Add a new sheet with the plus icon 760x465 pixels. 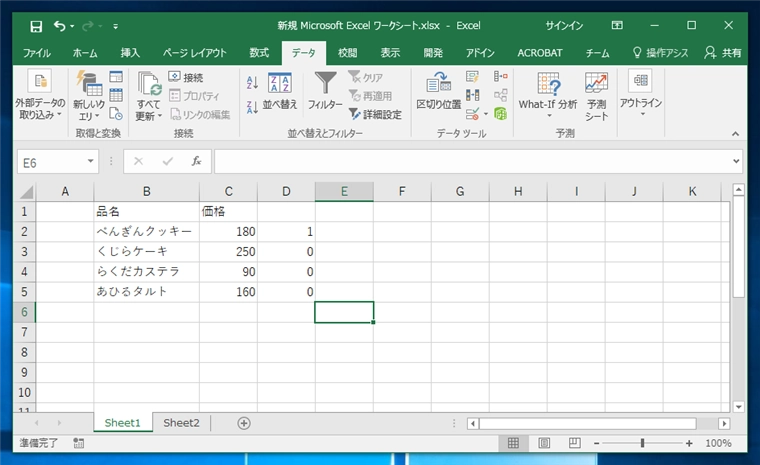pyautogui.click(x=244, y=423)
